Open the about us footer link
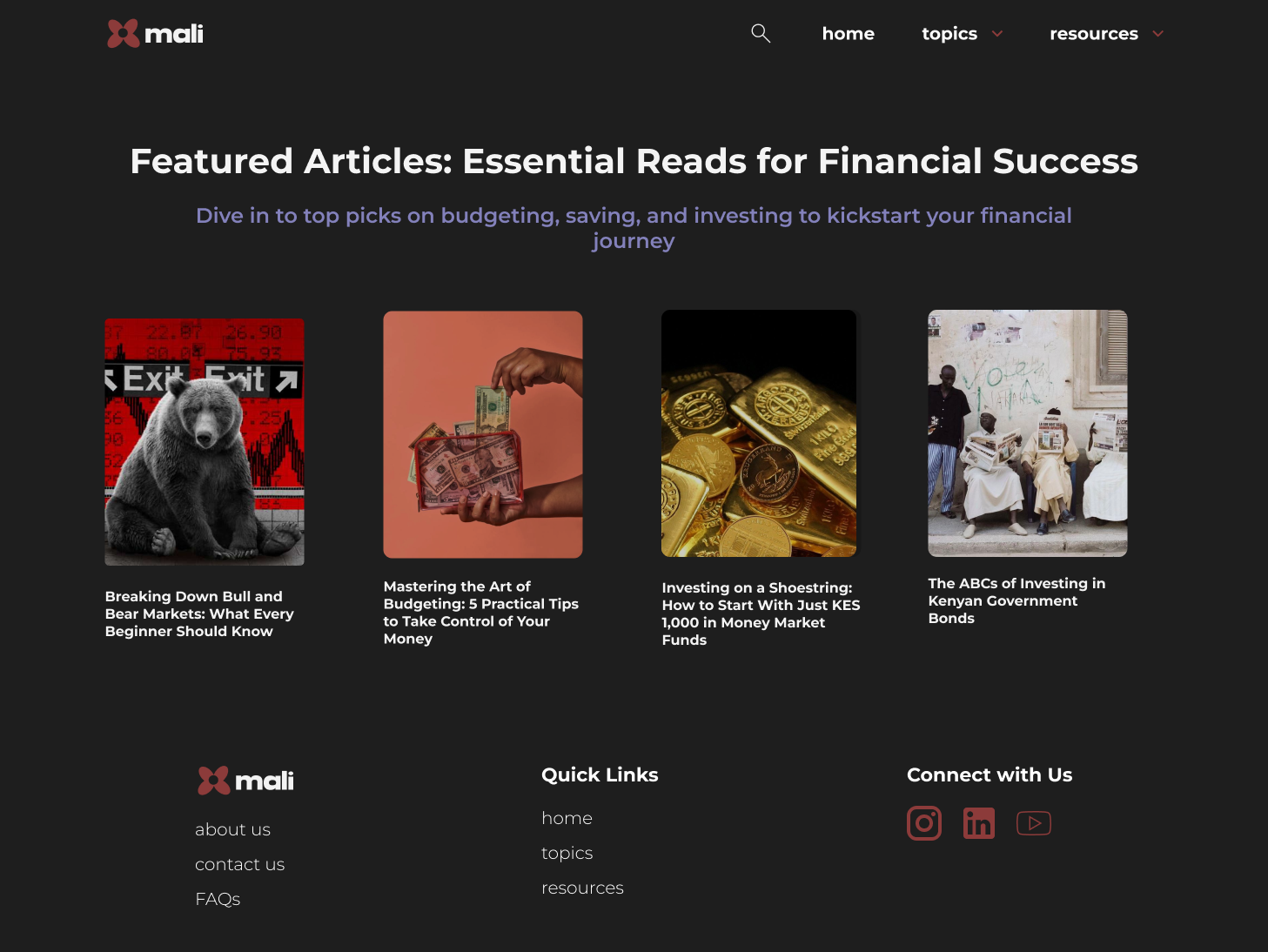1268x952 pixels. click(x=232, y=829)
